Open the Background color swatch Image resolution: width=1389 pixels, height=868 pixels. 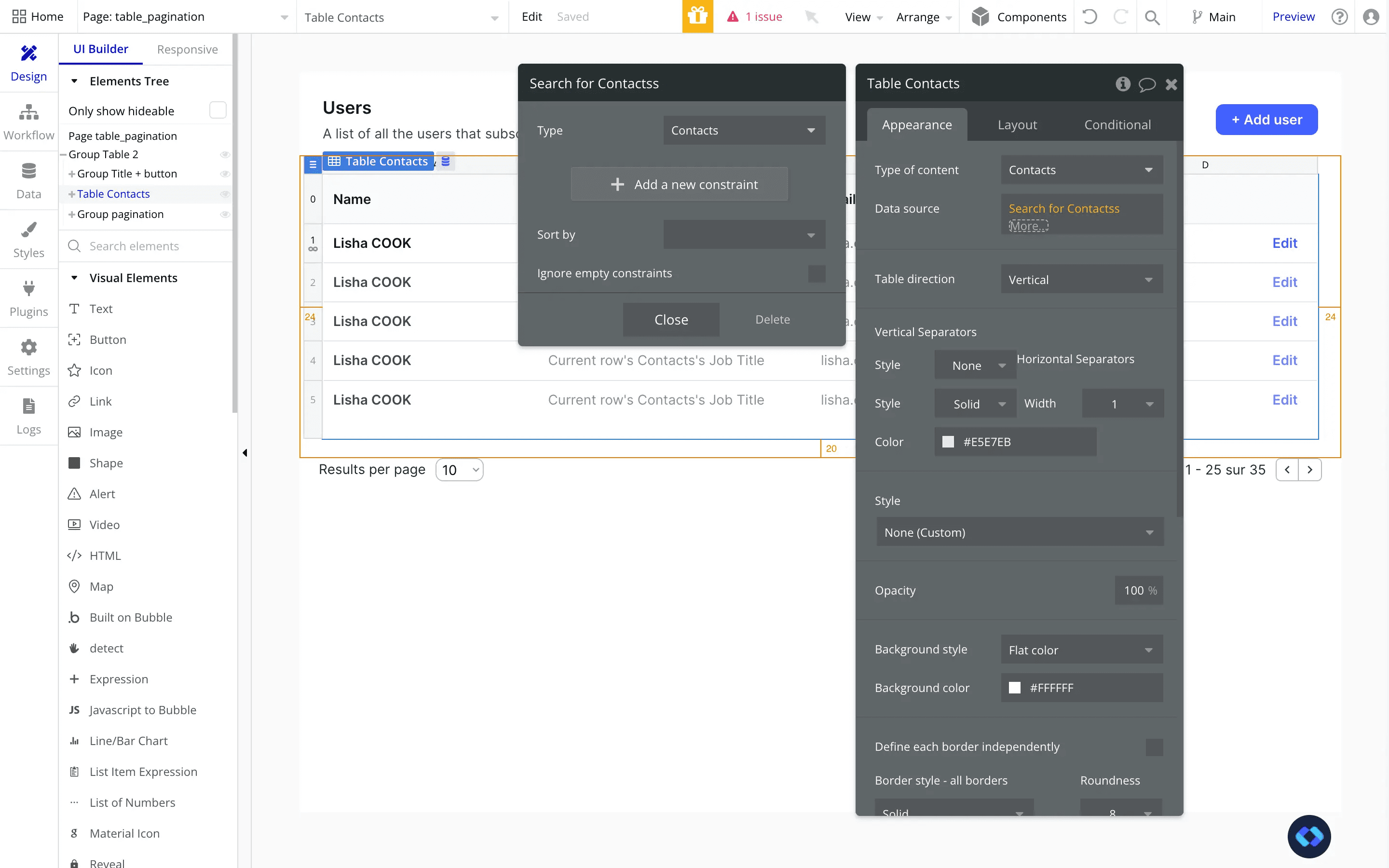pos(1015,688)
